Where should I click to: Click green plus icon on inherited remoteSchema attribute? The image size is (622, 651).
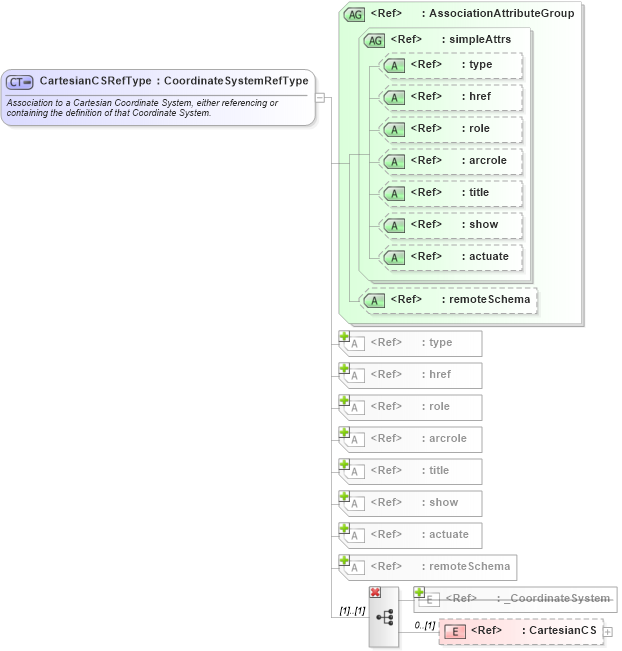[344, 560]
